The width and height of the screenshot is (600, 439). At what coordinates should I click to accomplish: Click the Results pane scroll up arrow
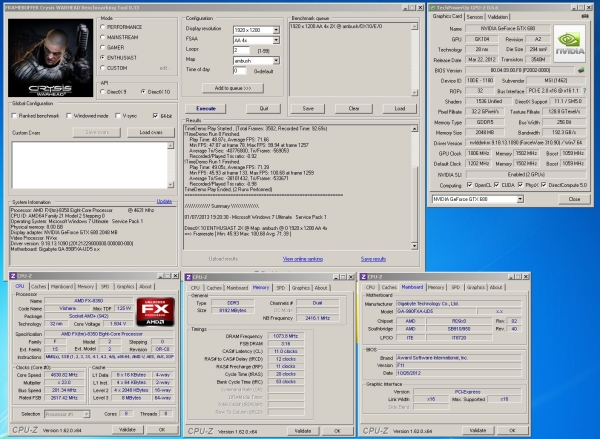click(414, 129)
